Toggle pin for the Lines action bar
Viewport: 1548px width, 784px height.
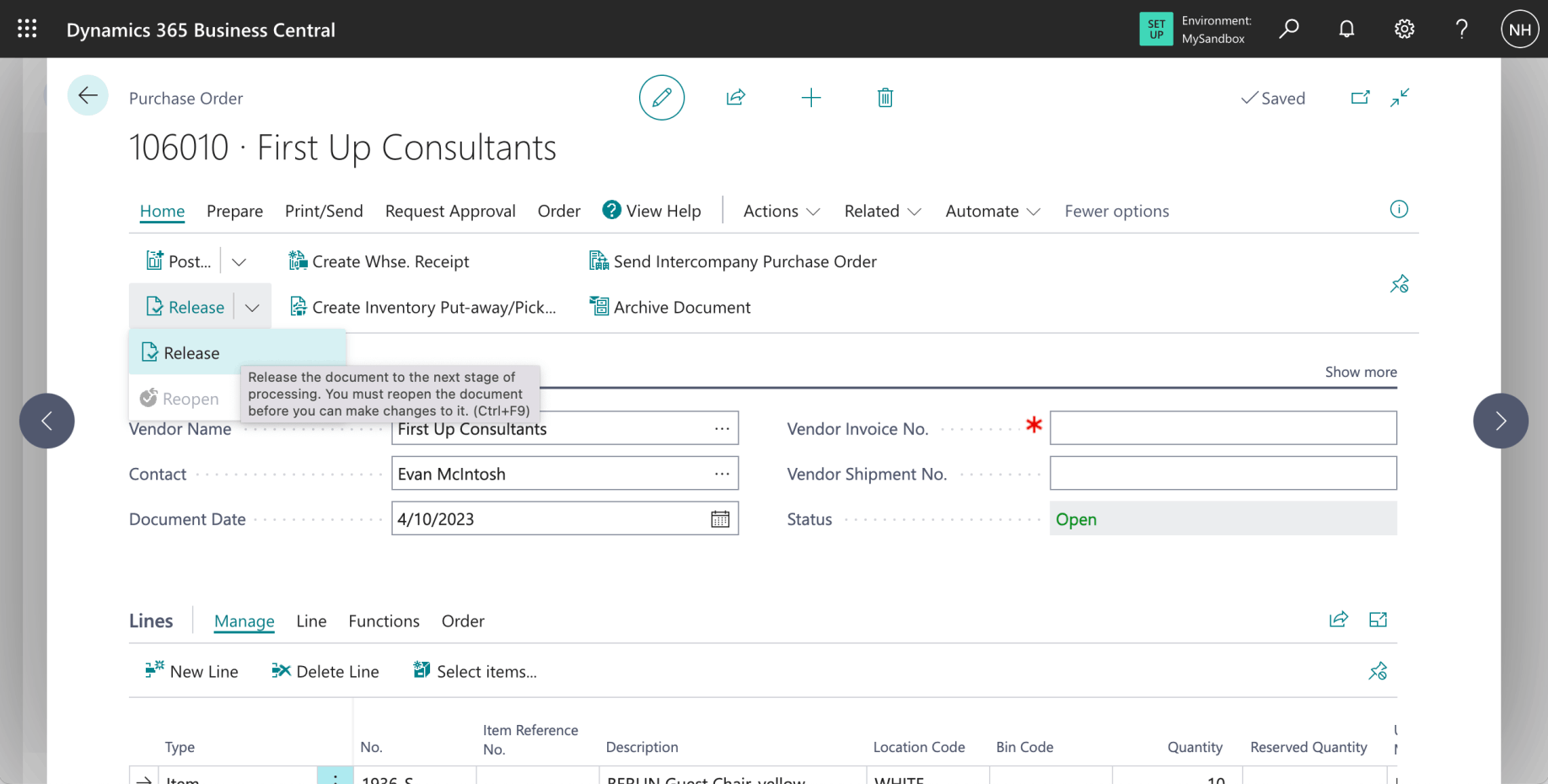[x=1377, y=671]
